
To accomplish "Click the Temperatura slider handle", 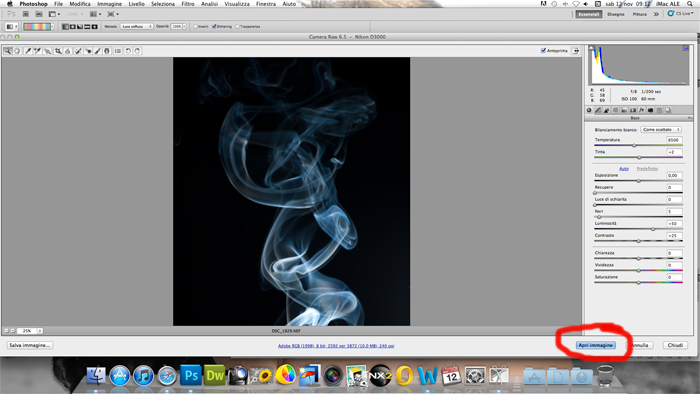I will click(x=634, y=145).
